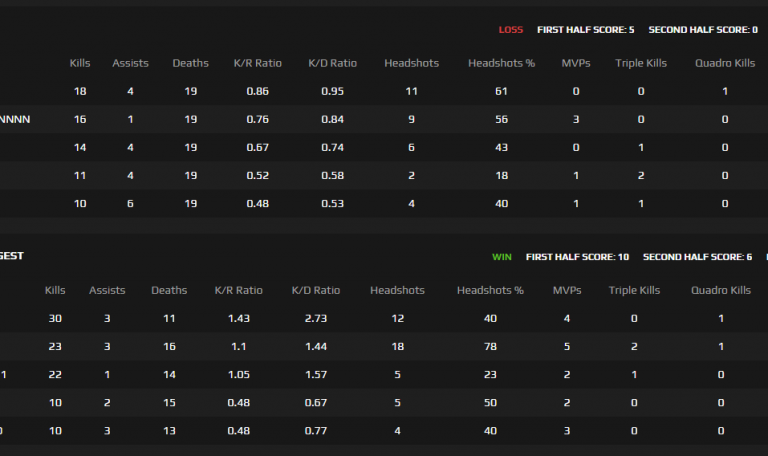Click the K/D Ratio header in the winning team table
Image resolution: width=768 pixels, height=456 pixels.
coord(316,290)
